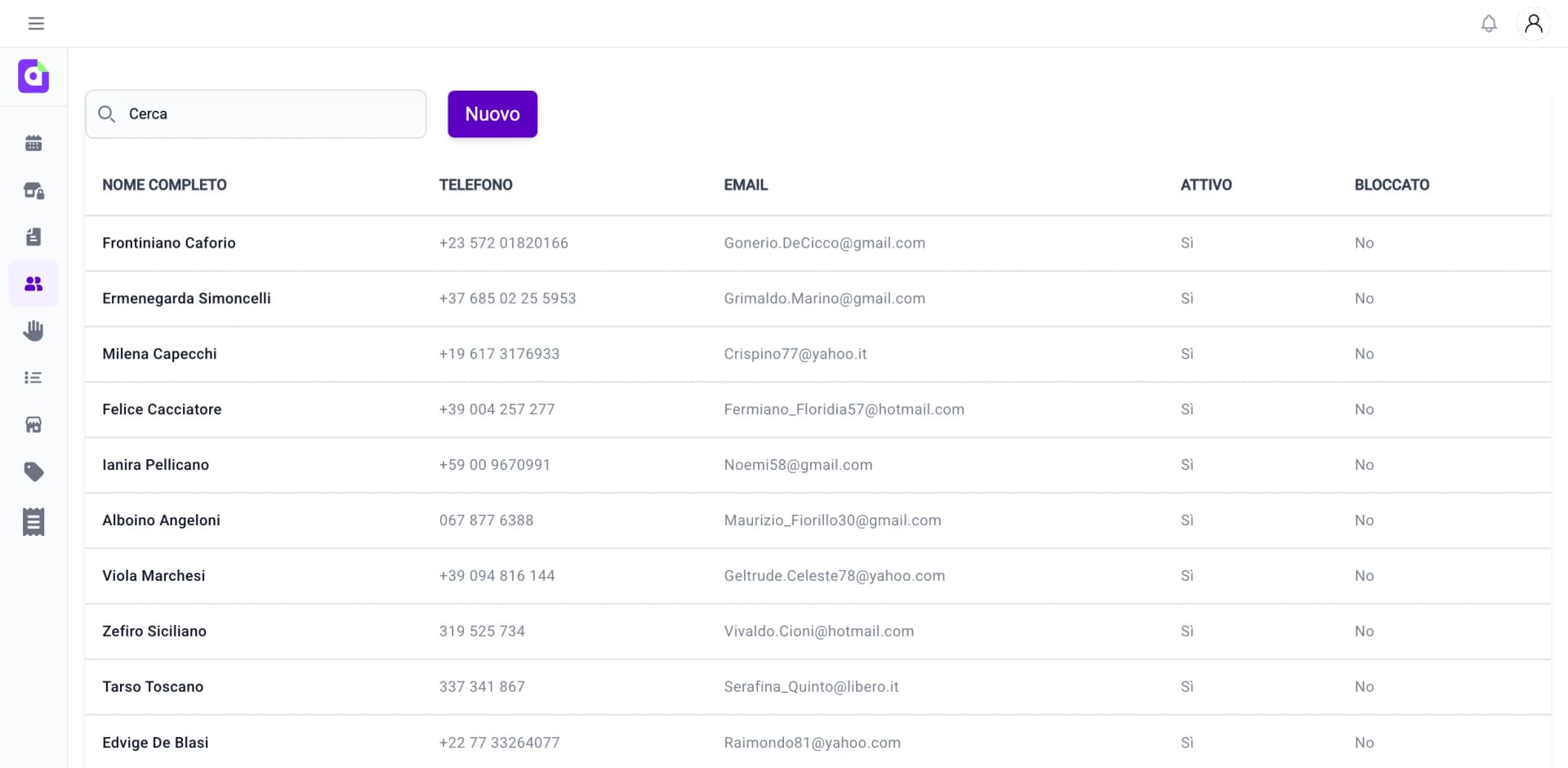
Task: Click the search magnifier icon
Action: pos(106,114)
